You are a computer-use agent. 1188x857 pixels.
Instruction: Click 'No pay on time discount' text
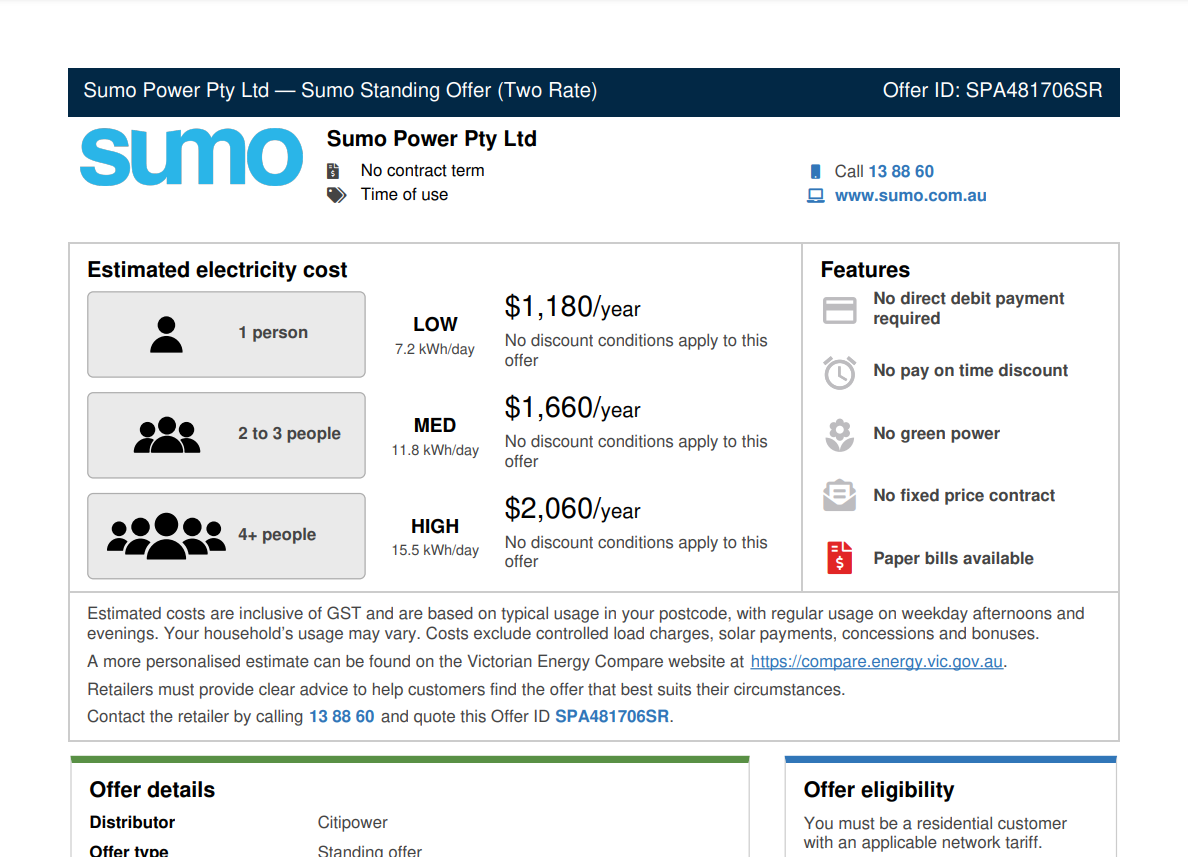(x=971, y=371)
